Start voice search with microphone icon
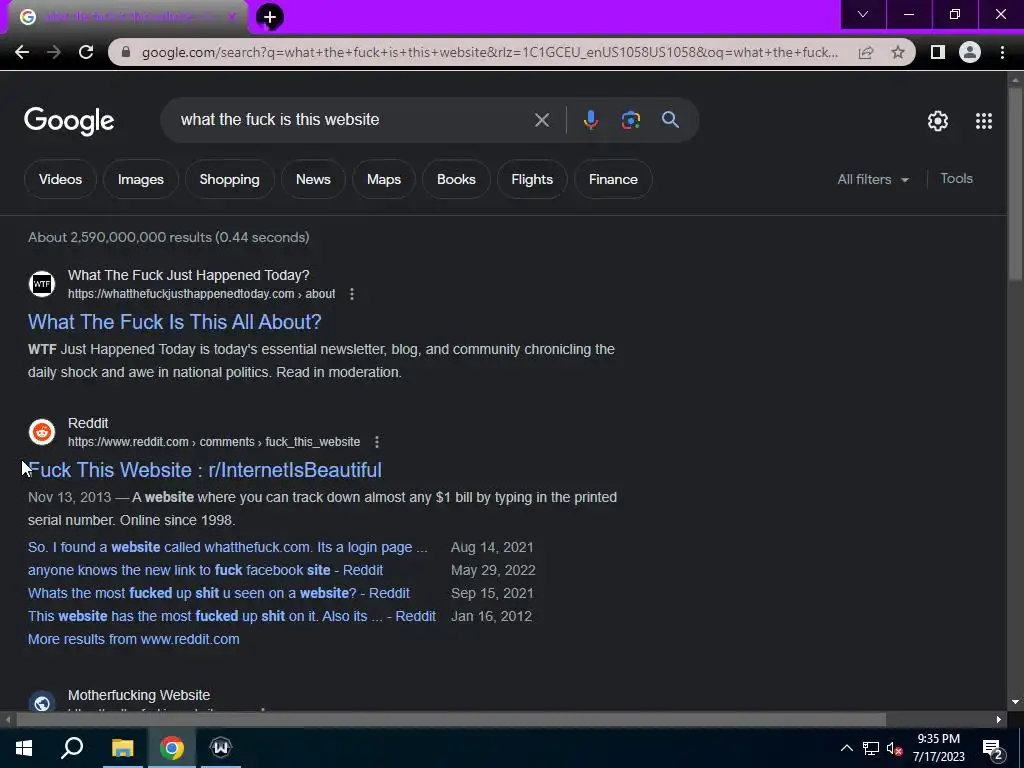1024x768 pixels. tap(590, 120)
